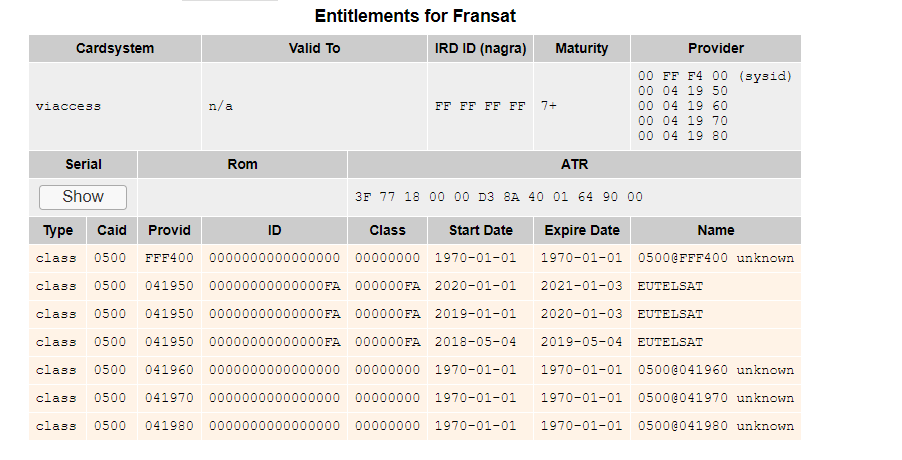Click the Caid column header
The width and height of the screenshot is (902, 460).
click(112, 230)
